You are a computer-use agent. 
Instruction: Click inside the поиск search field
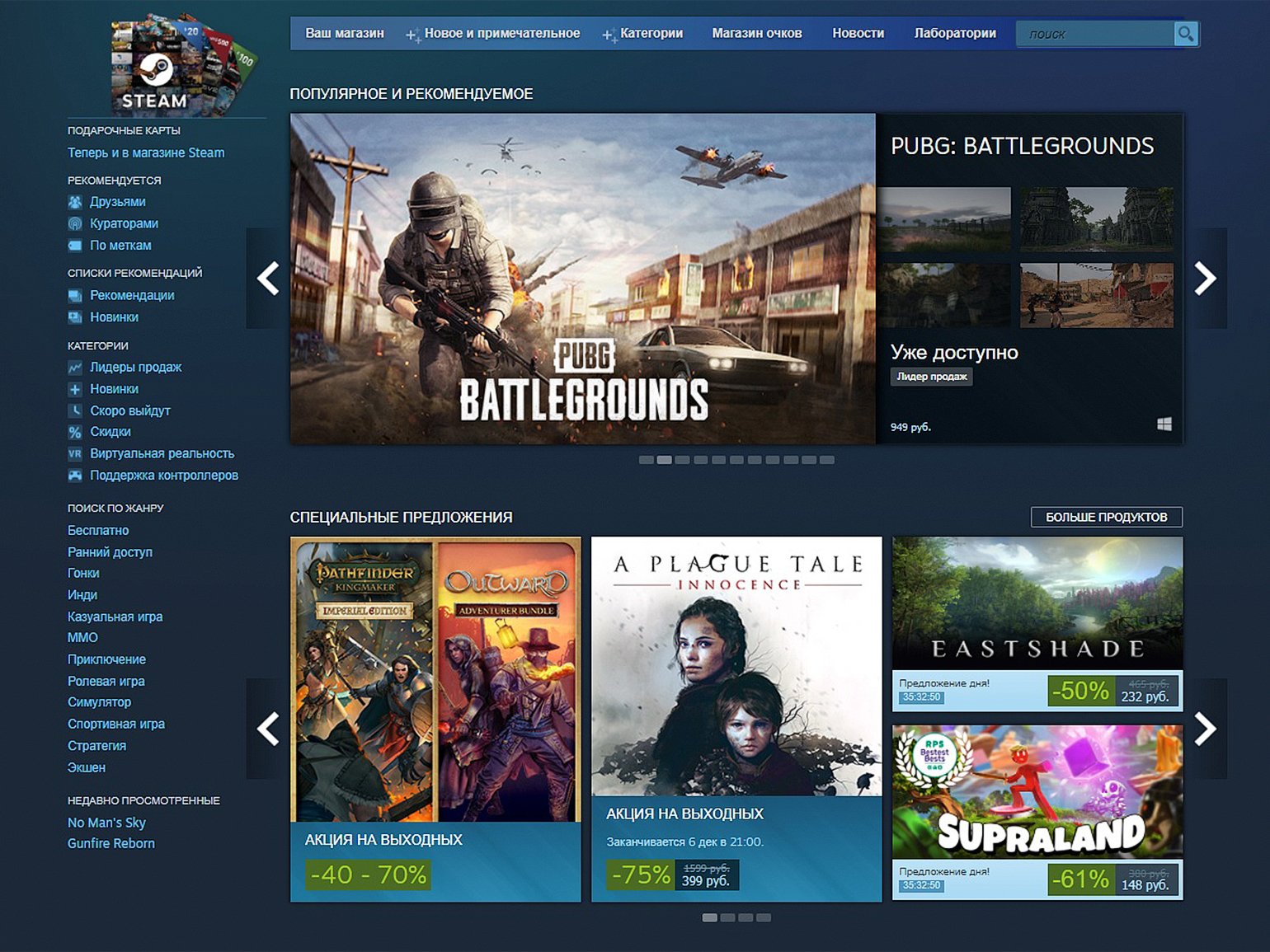coord(1093,34)
